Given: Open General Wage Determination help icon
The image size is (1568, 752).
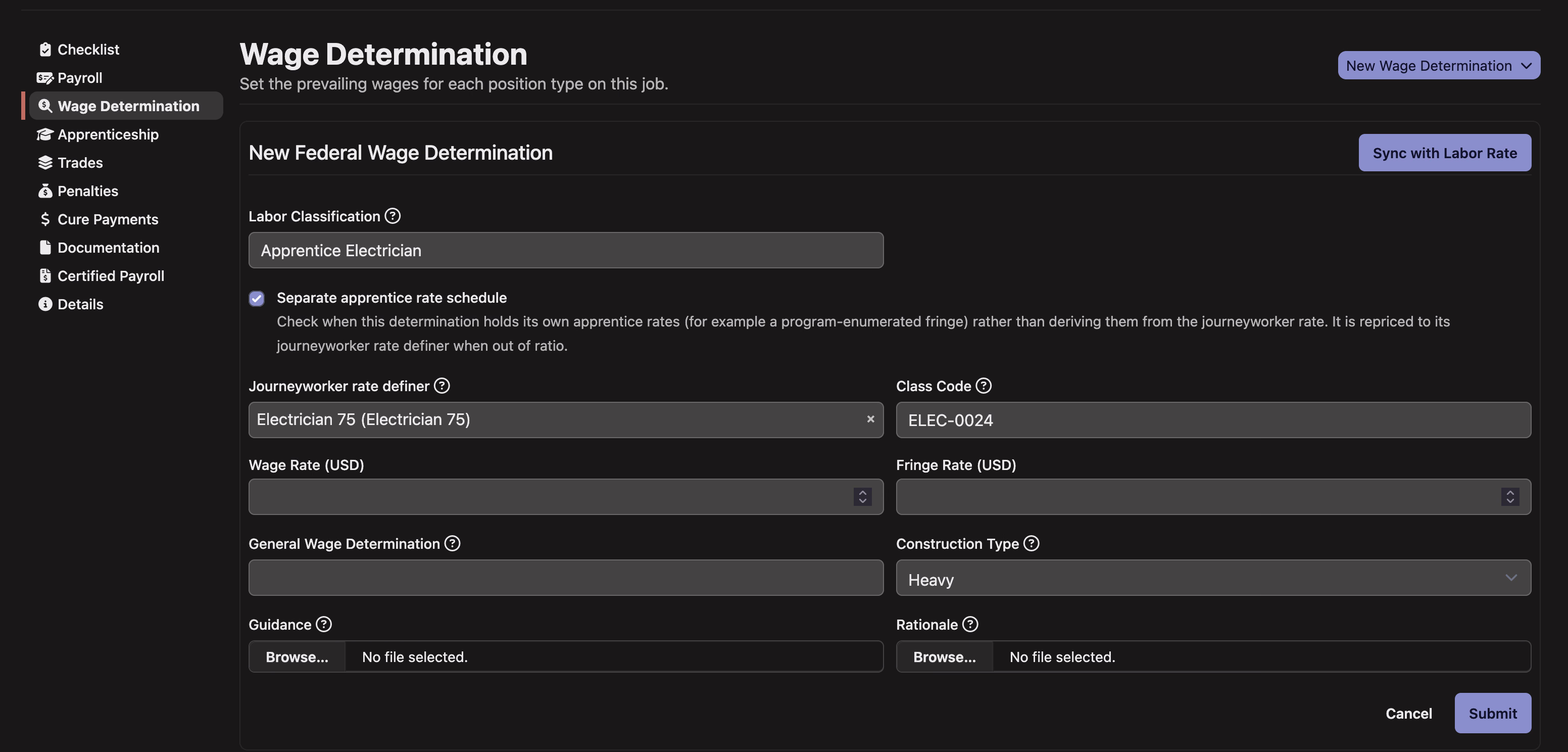Looking at the screenshot, I should [452, 544].
